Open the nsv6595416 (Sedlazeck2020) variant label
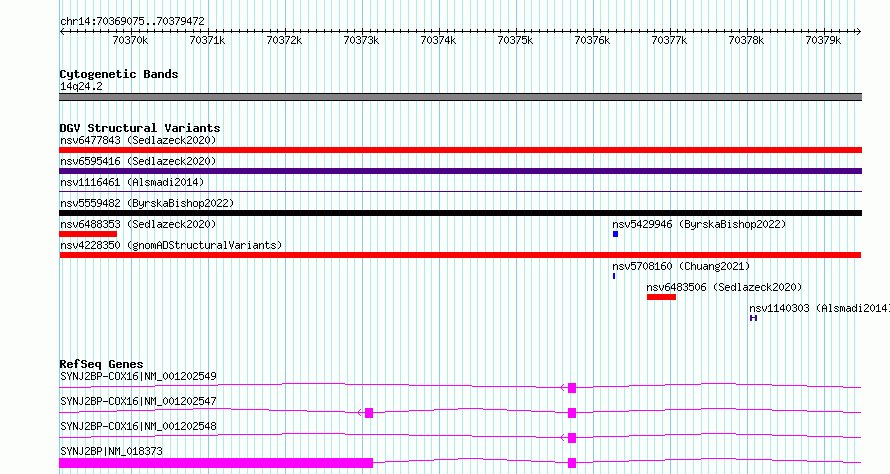The height and width of the screenshot is (474, 890). [x=138, y=161]
